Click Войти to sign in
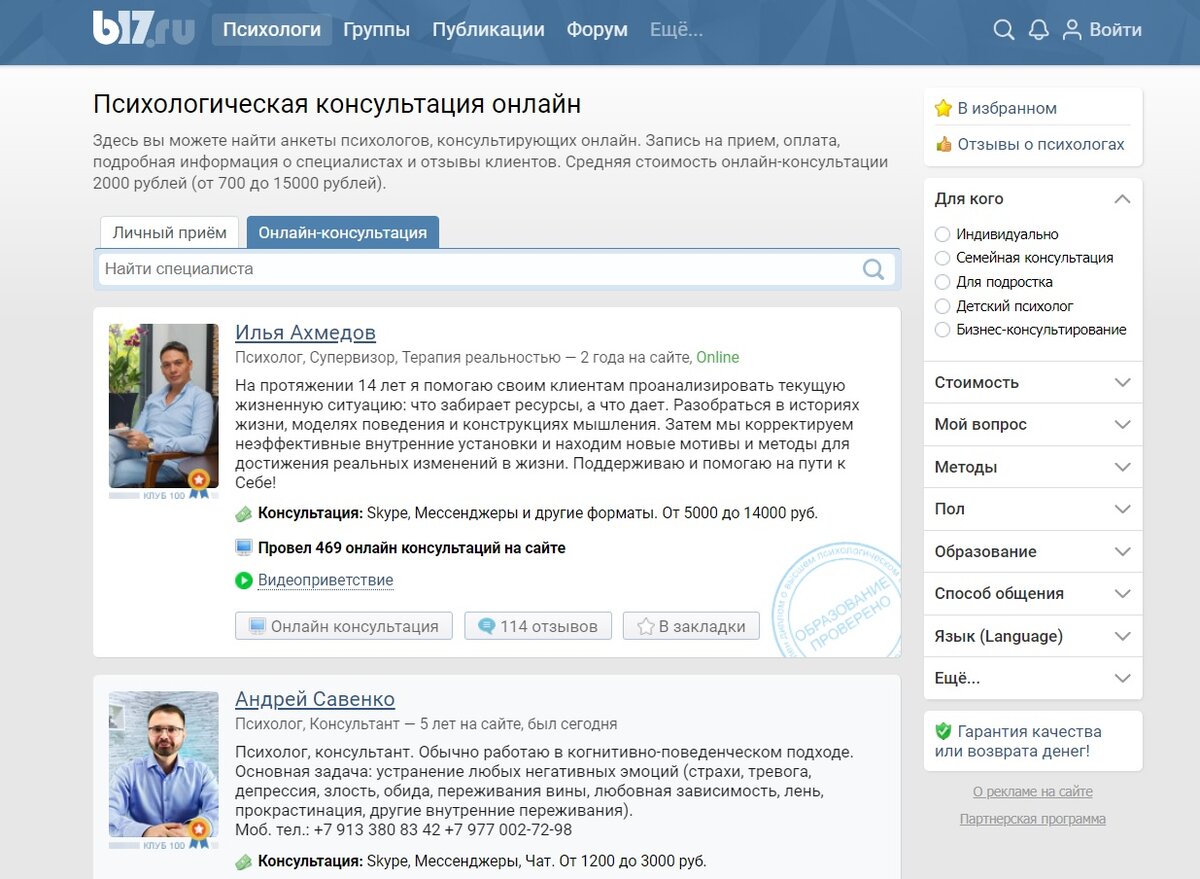1200x879 pixels. (1115, 30)
